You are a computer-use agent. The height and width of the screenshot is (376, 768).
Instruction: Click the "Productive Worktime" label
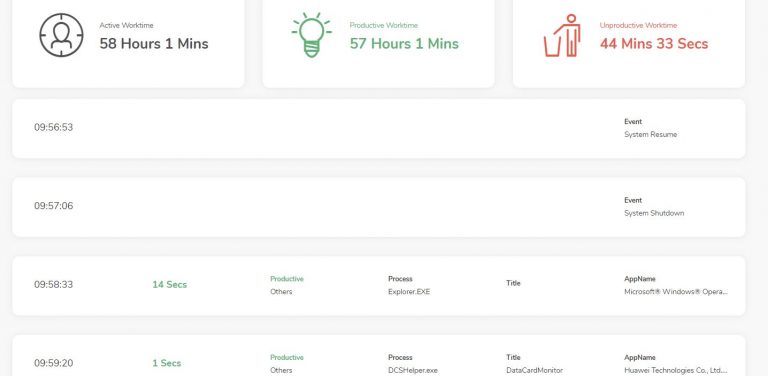coord(384,25)
